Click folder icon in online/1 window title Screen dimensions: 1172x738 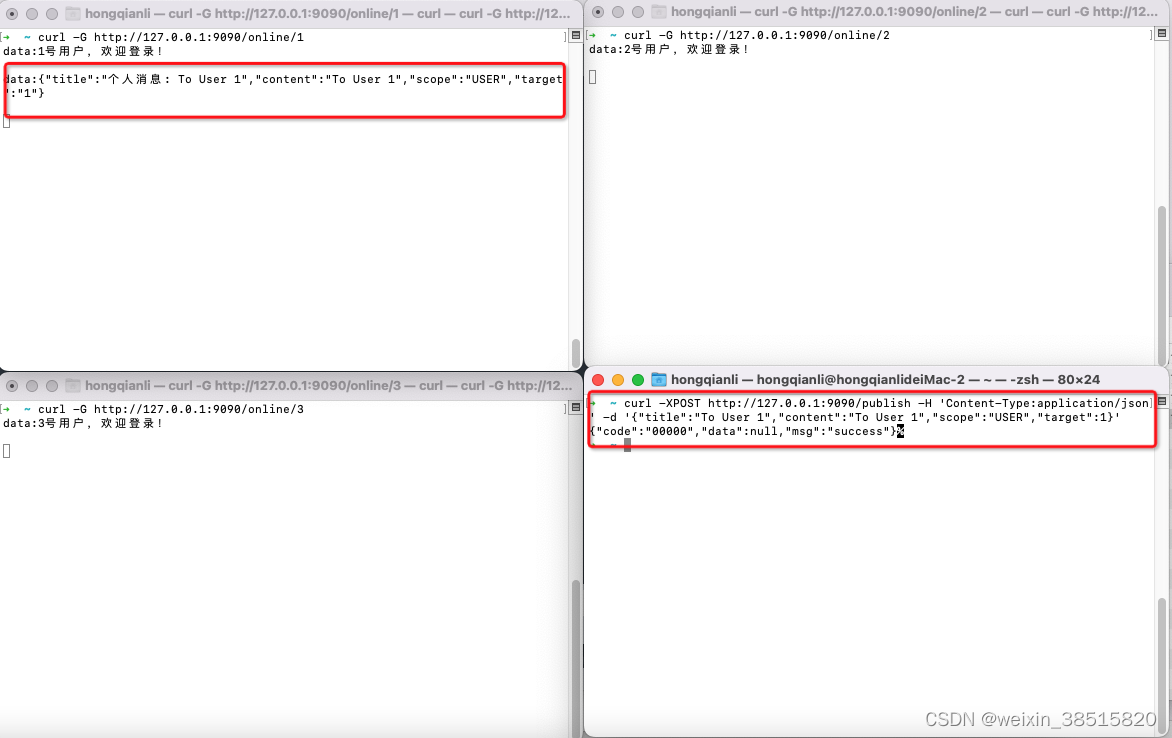73,13
